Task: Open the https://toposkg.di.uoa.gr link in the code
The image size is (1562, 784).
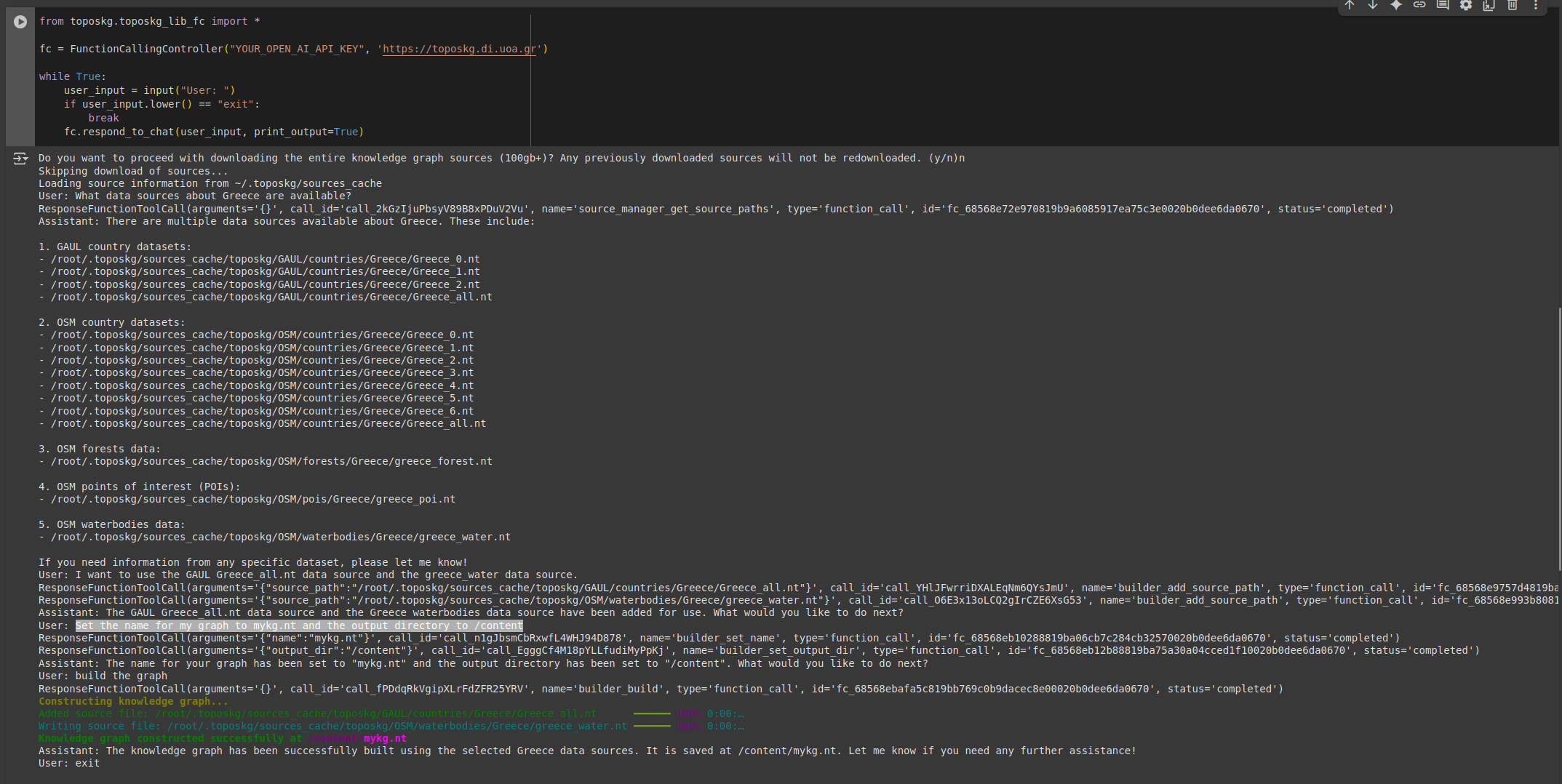Action: coord(460,49)
